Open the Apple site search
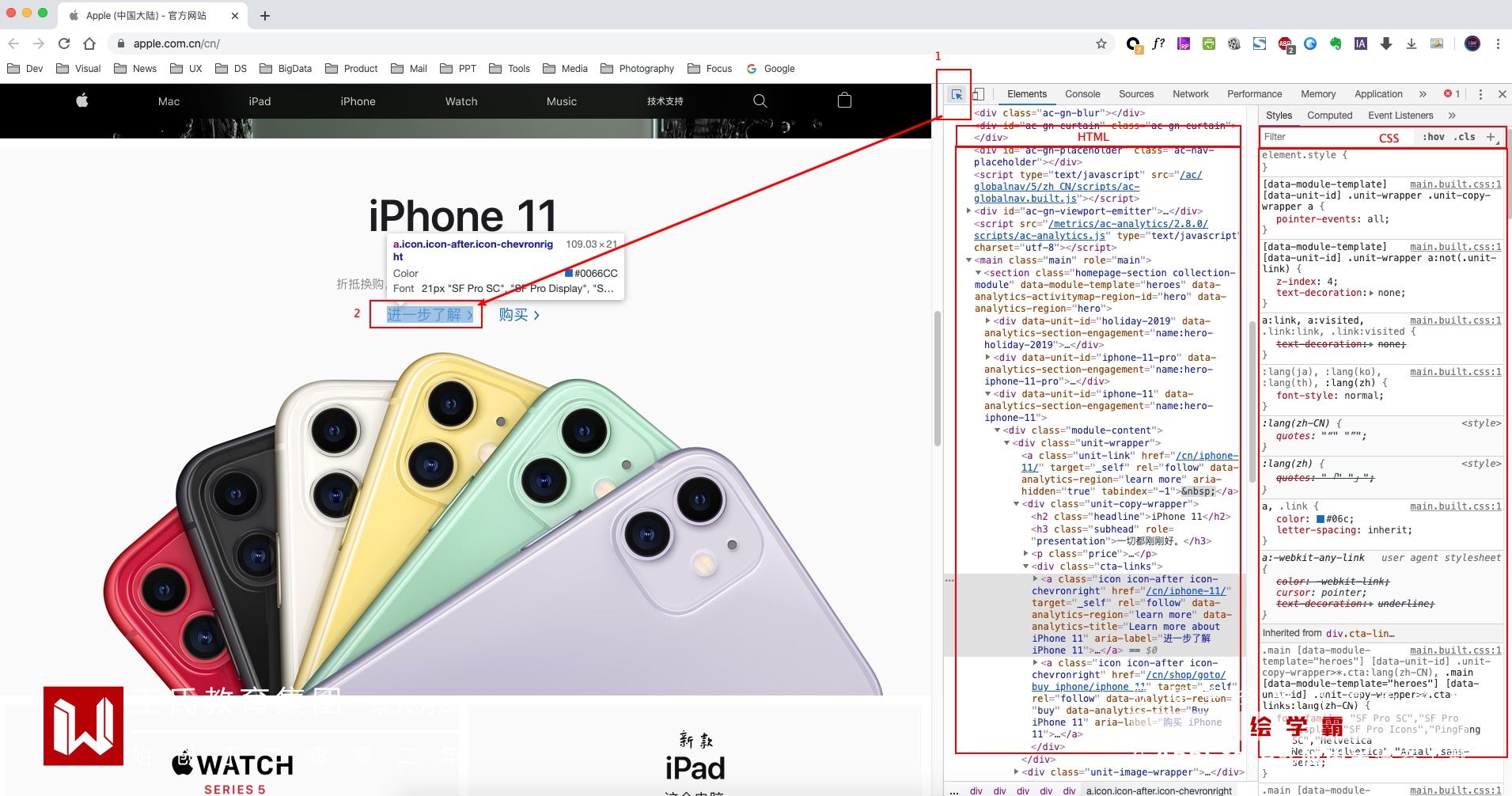 click(760, 100)
